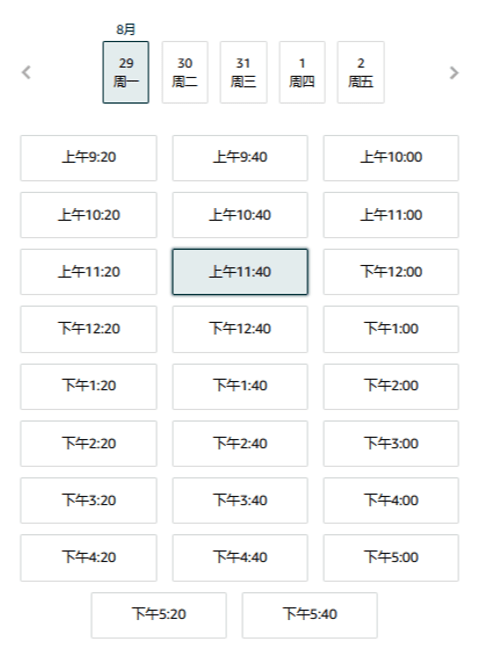Select the last slot 下午5:40
This screenshot has width=482, height=657.
(x=310, y=615)
